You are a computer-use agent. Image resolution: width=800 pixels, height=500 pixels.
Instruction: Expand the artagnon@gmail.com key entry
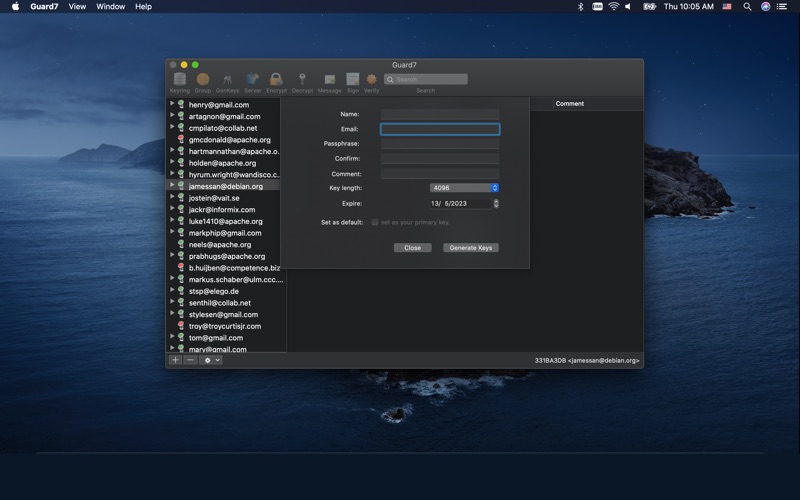coord(172,115)
